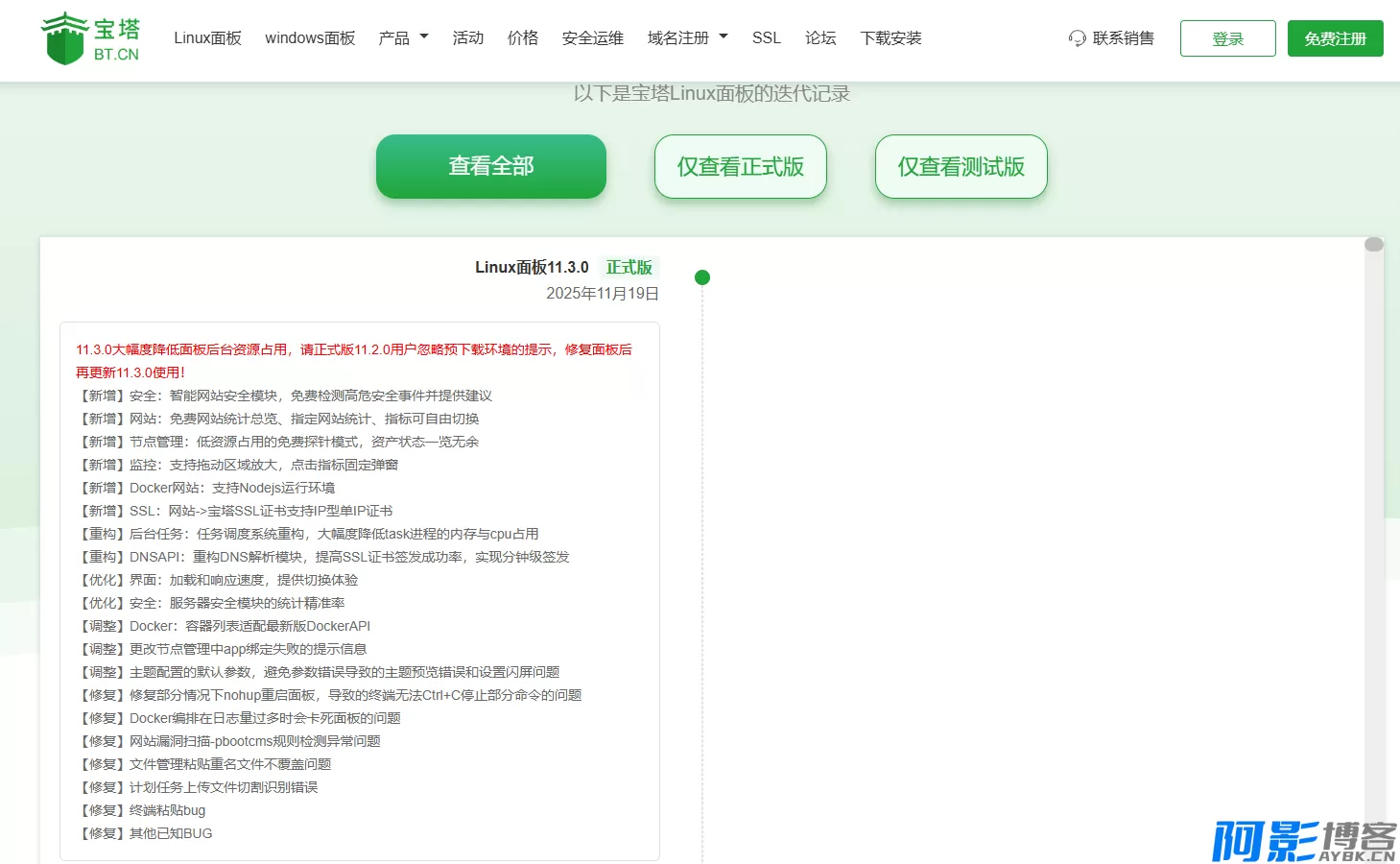
Task: Click the green timeline dot marker
Action: 702,277
